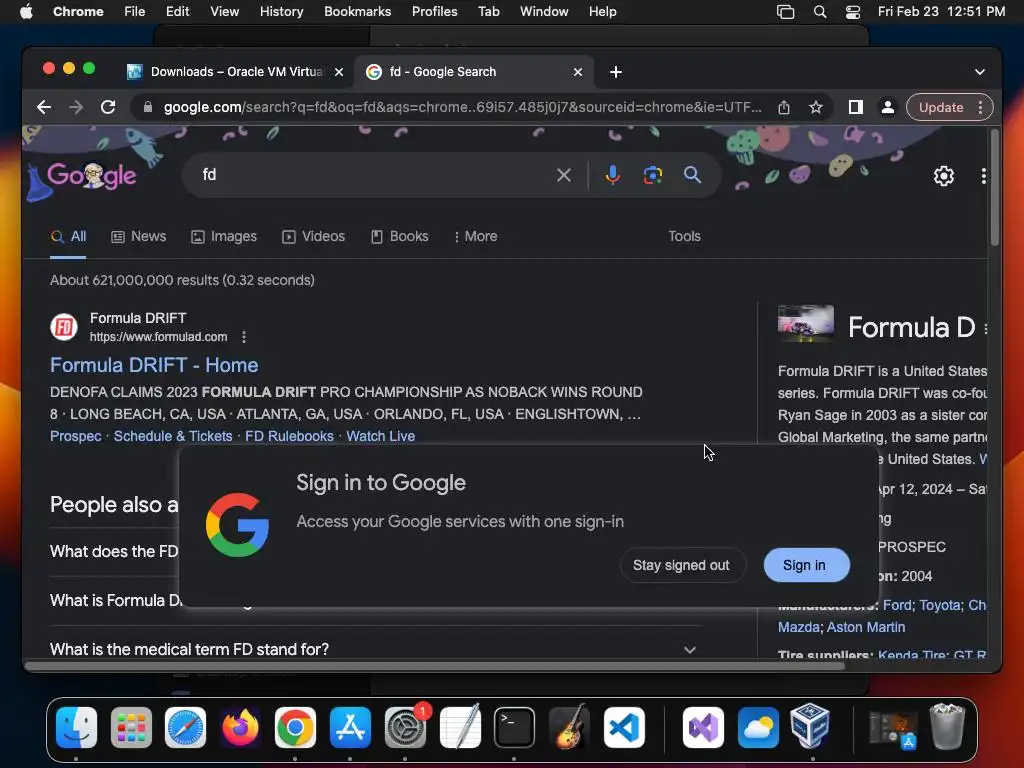
Task: Open System Settings in the Dock
Action: click(405, 727)
